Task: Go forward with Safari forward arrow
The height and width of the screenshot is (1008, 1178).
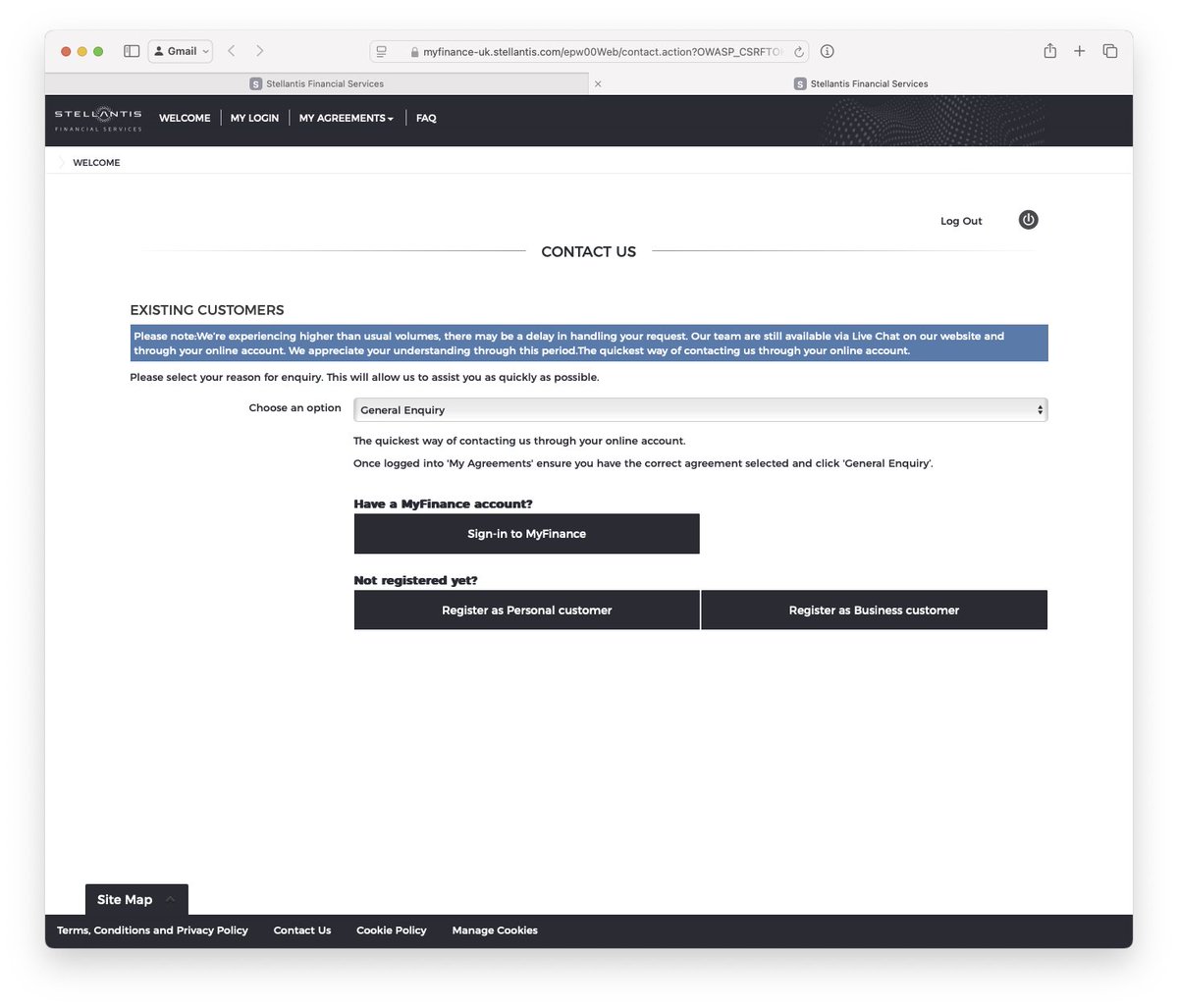Action: pos(259,51)
